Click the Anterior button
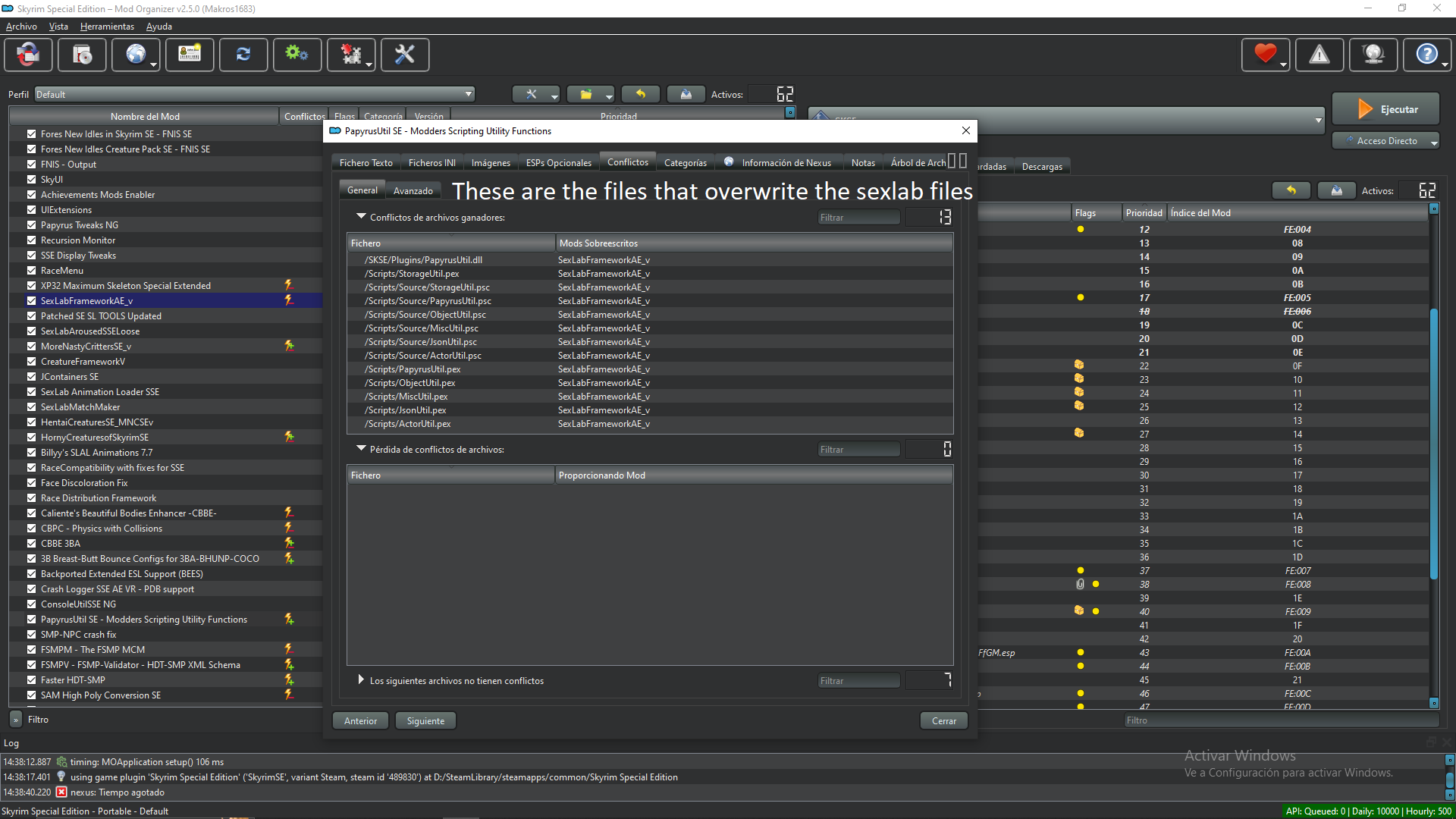Viewport: 1456px width, 819px height. (360, 720)
